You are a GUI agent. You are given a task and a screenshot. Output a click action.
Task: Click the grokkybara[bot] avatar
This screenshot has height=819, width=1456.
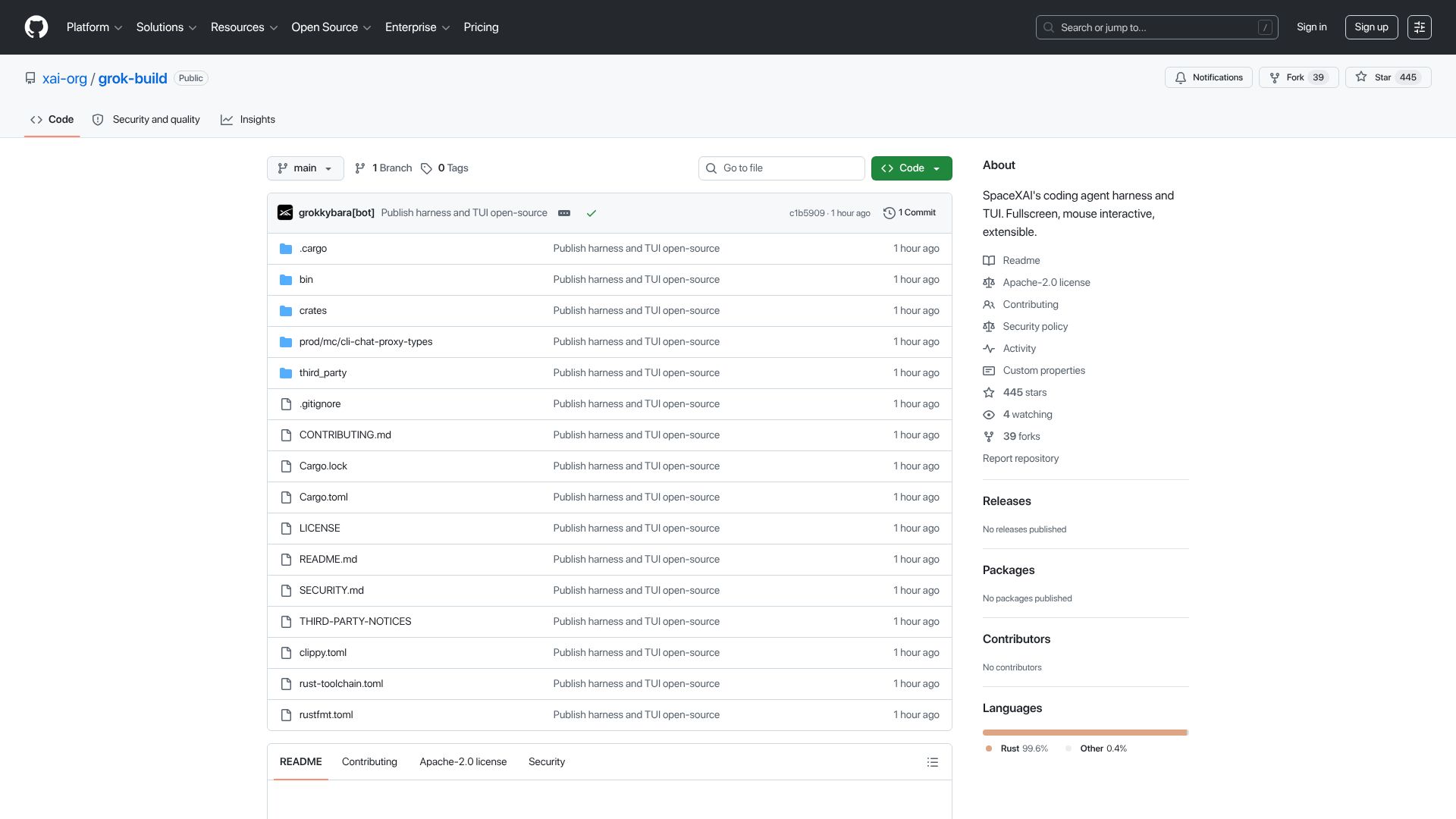coord(285,213)
